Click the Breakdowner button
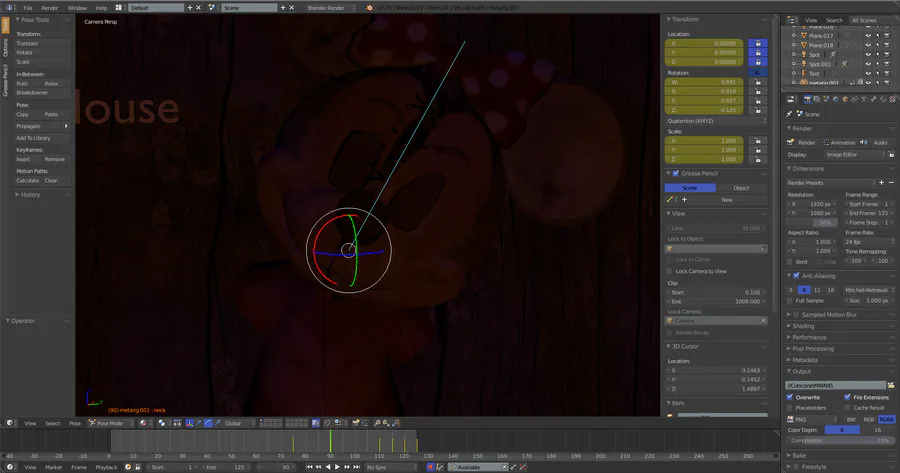Image resolution: width=900 pixels, height=473 pixels. (42, 92)
